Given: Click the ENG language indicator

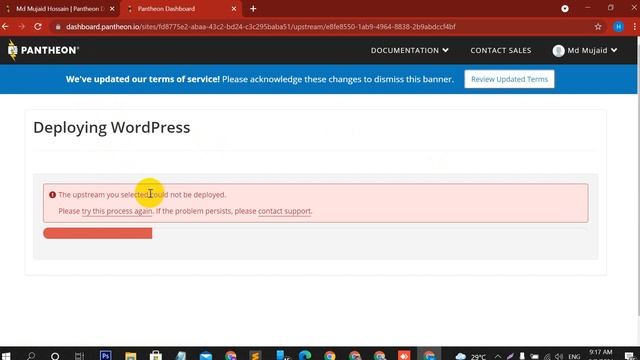Looking at the screenshot, I should pos(574,356).
